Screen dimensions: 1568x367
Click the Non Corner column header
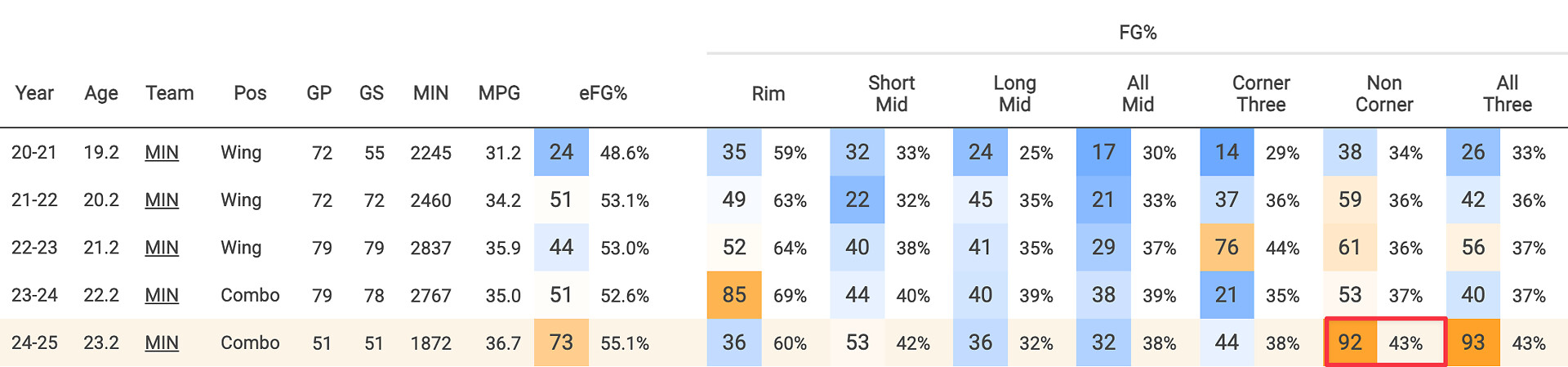pos(1384,93)
